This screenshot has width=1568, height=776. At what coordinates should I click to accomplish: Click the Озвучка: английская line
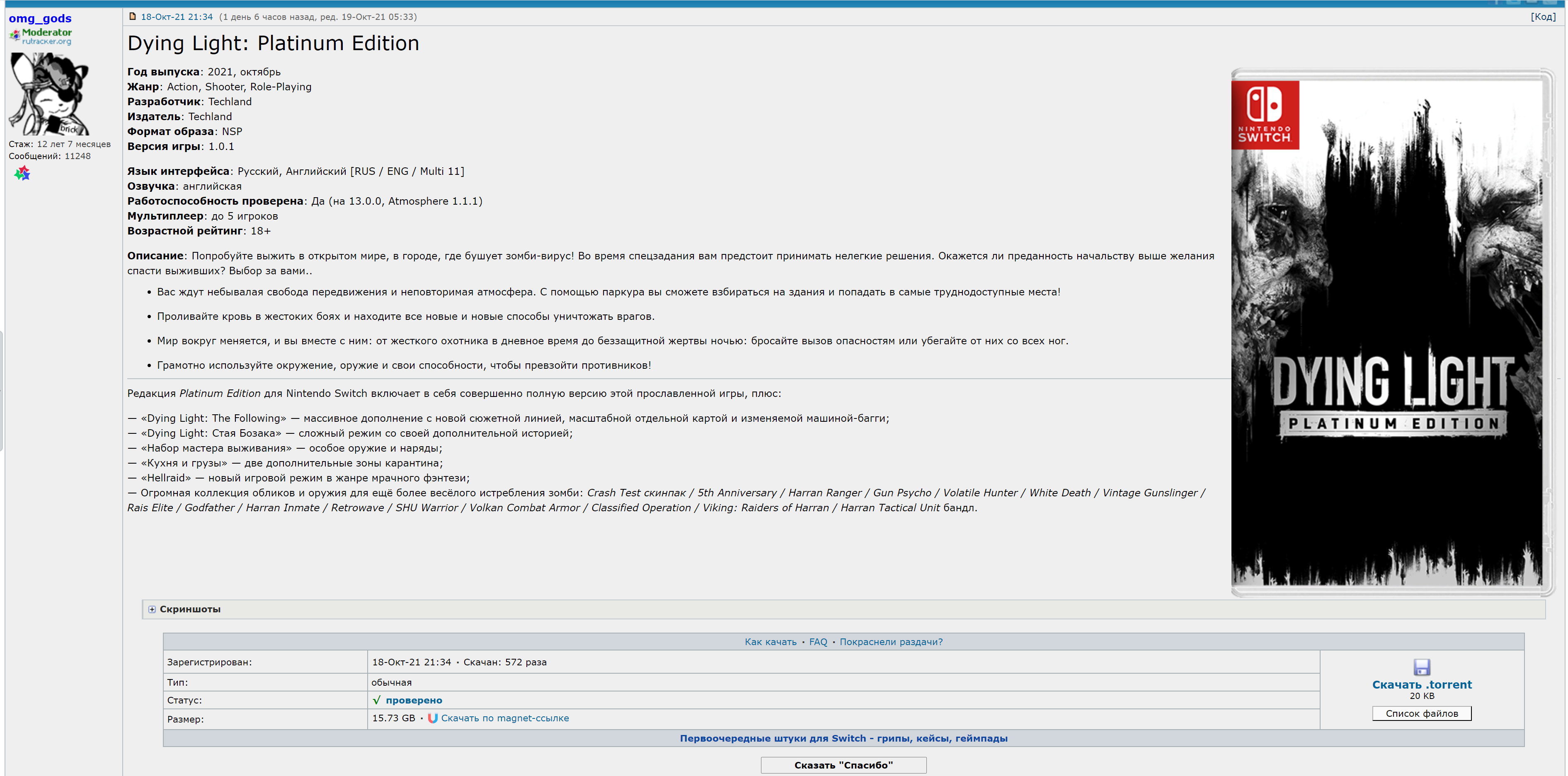(184, 186)
